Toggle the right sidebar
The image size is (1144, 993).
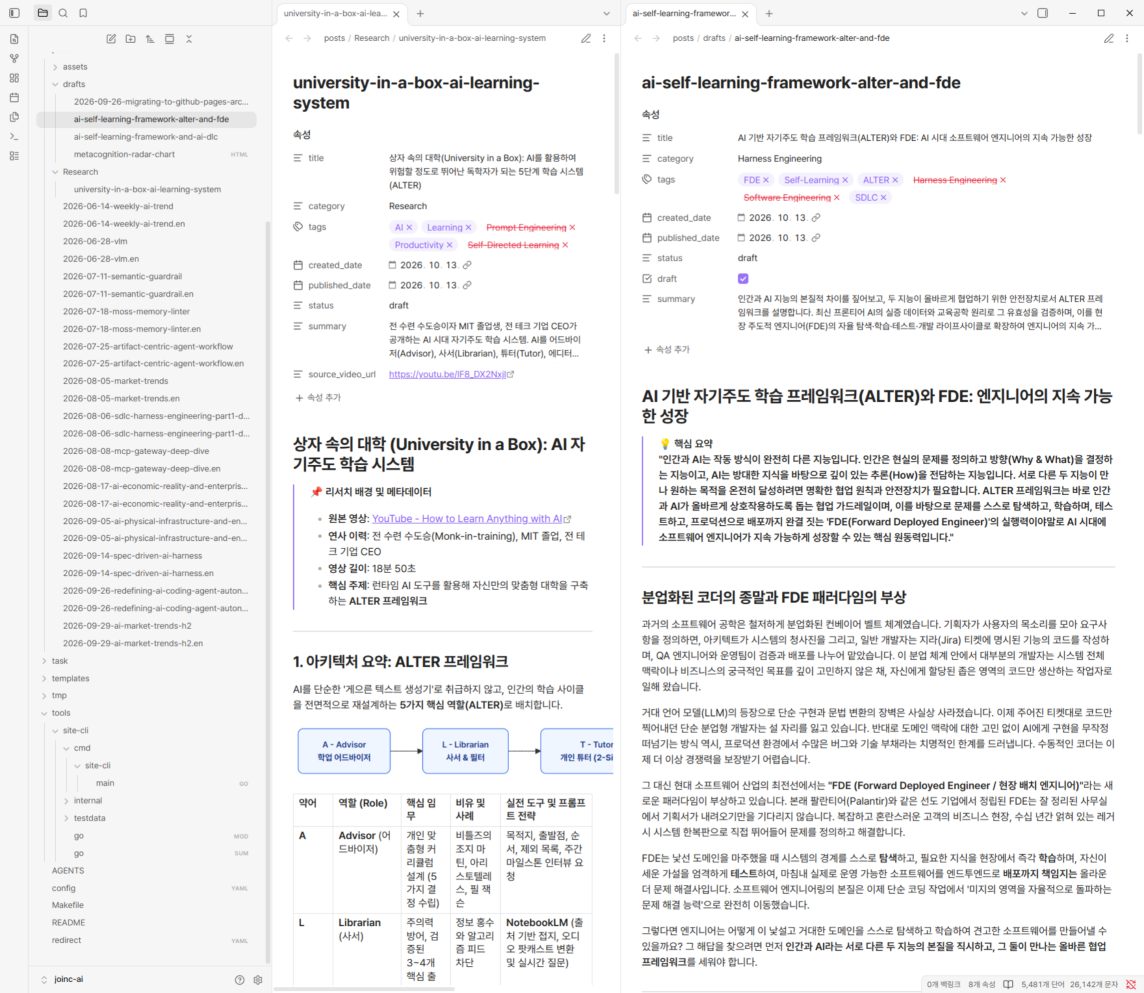(1043, 13)
